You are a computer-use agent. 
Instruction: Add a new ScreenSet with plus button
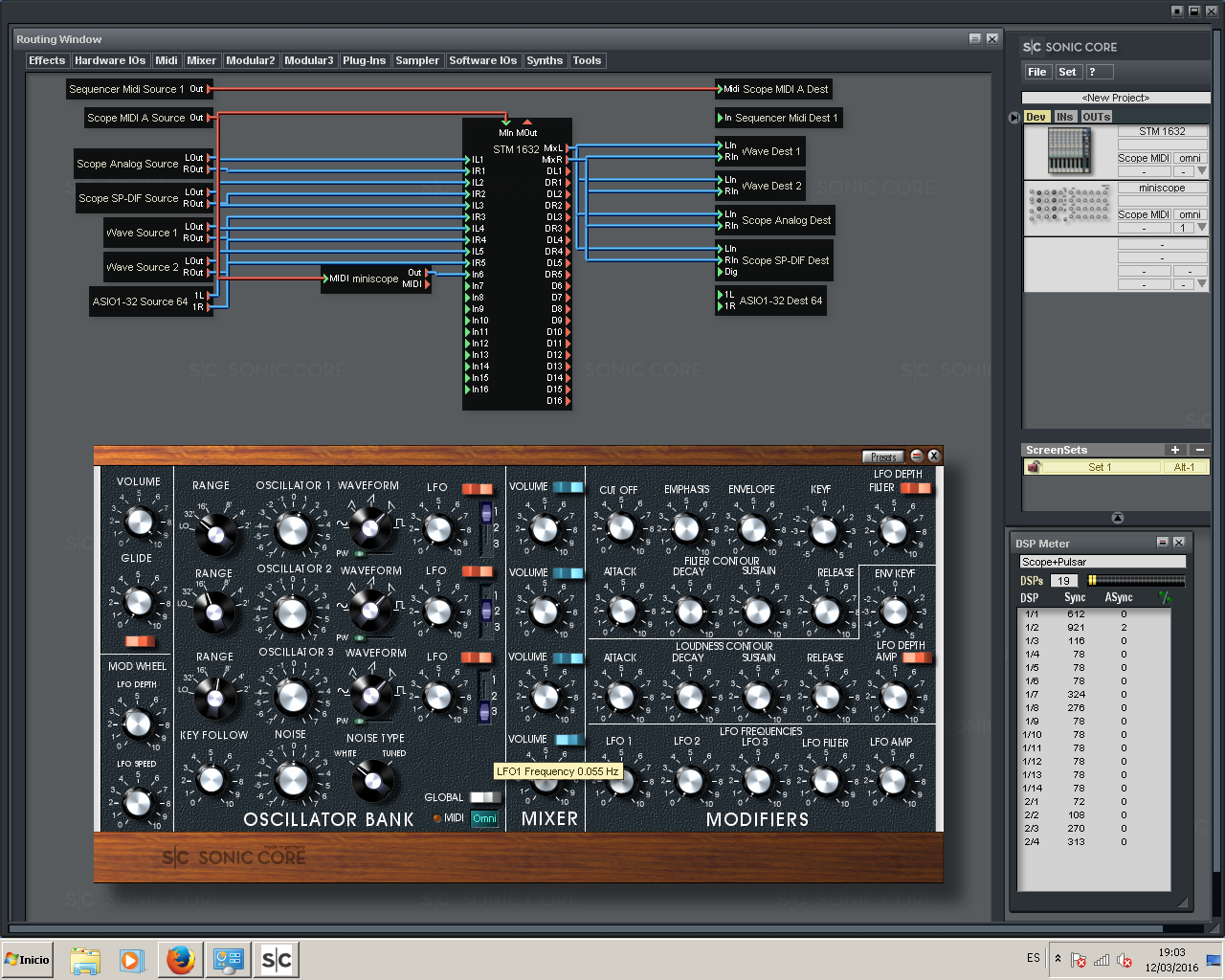point(1174,450)
